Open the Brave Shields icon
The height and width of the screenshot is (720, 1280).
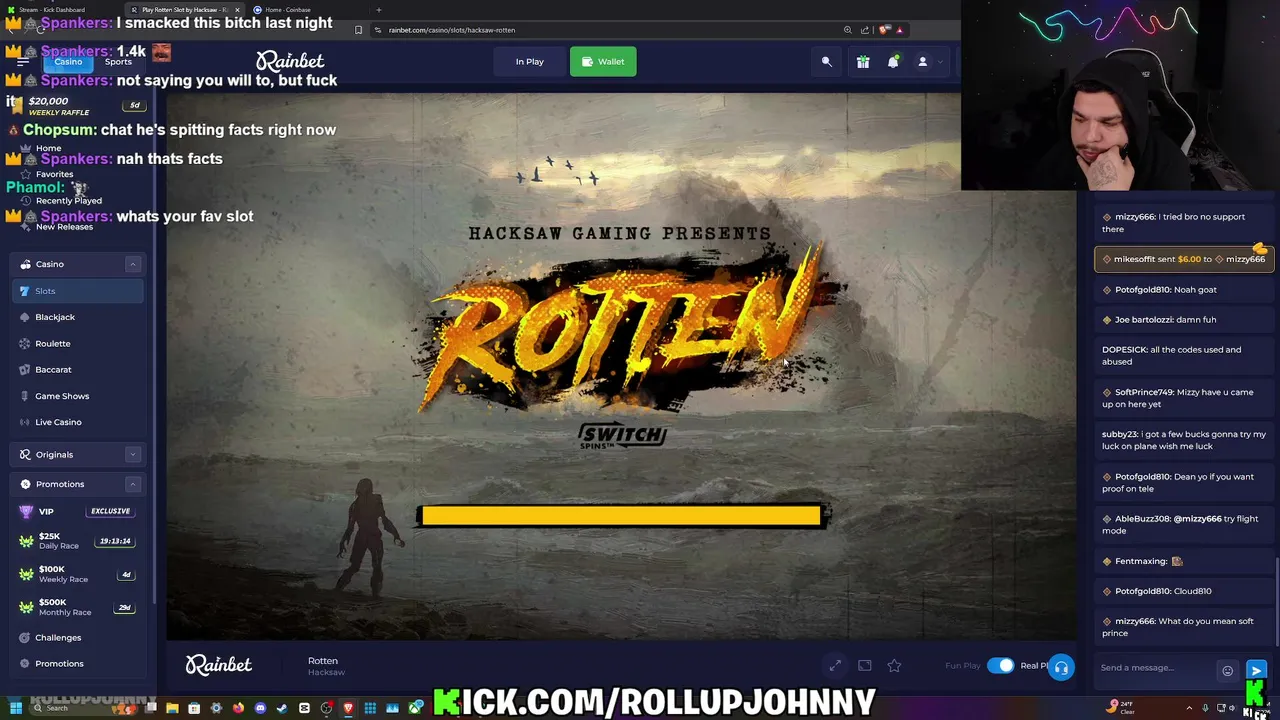click(884, 30)
